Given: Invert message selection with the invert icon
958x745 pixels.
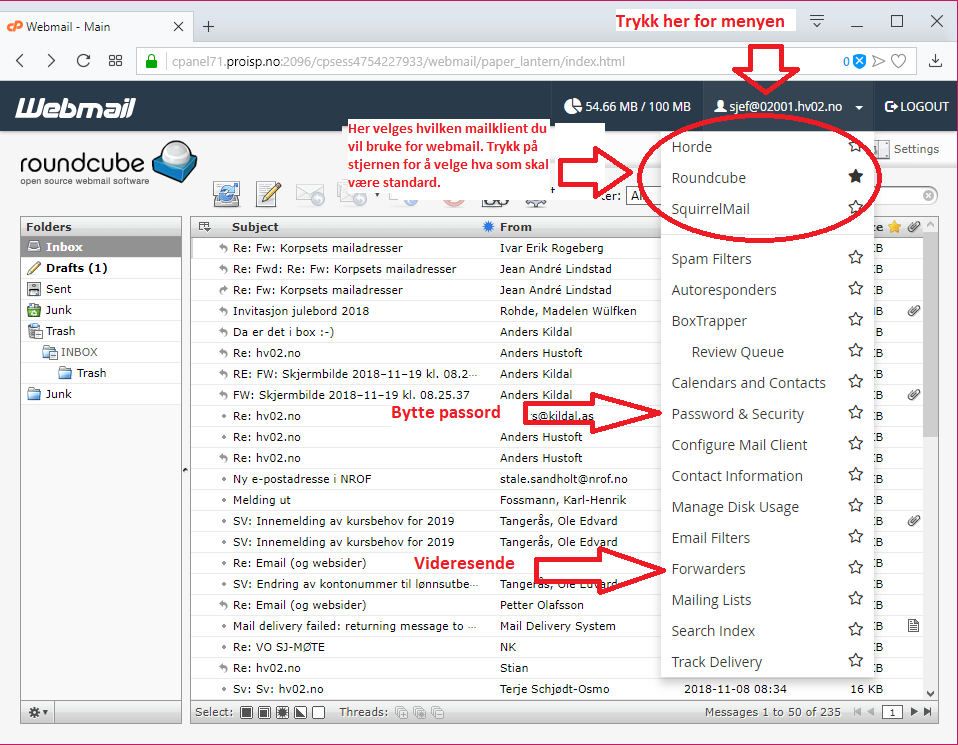Looking at the screenshot, I should tap(300, 712).
